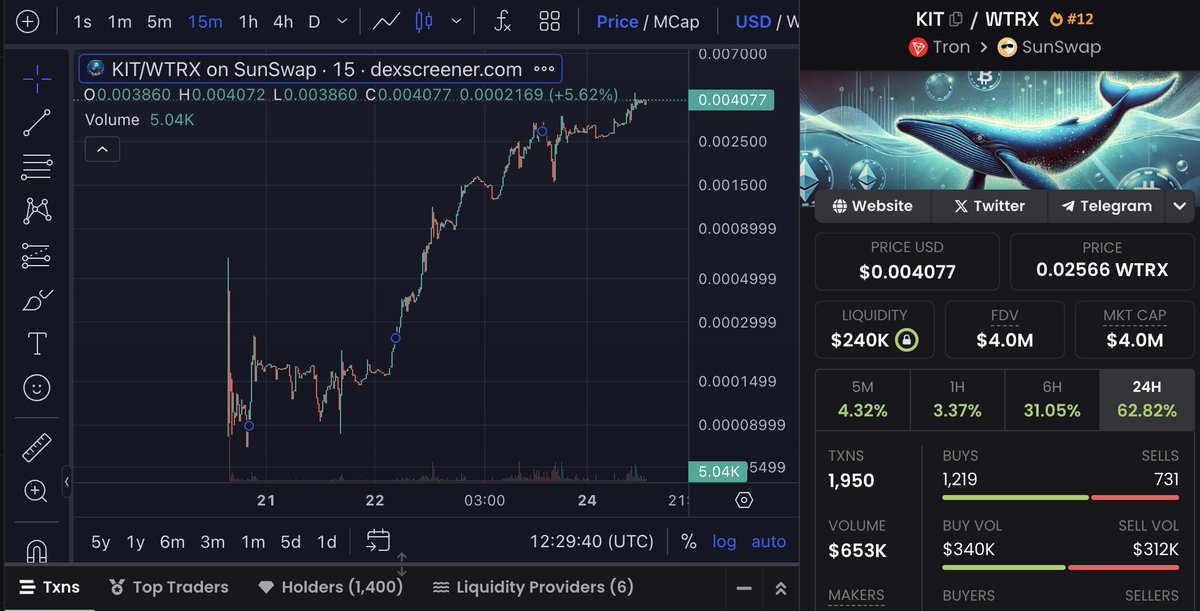
Task: Toggle auto scale on the chart
Action: pyautogui.click(x=768, y=541)
